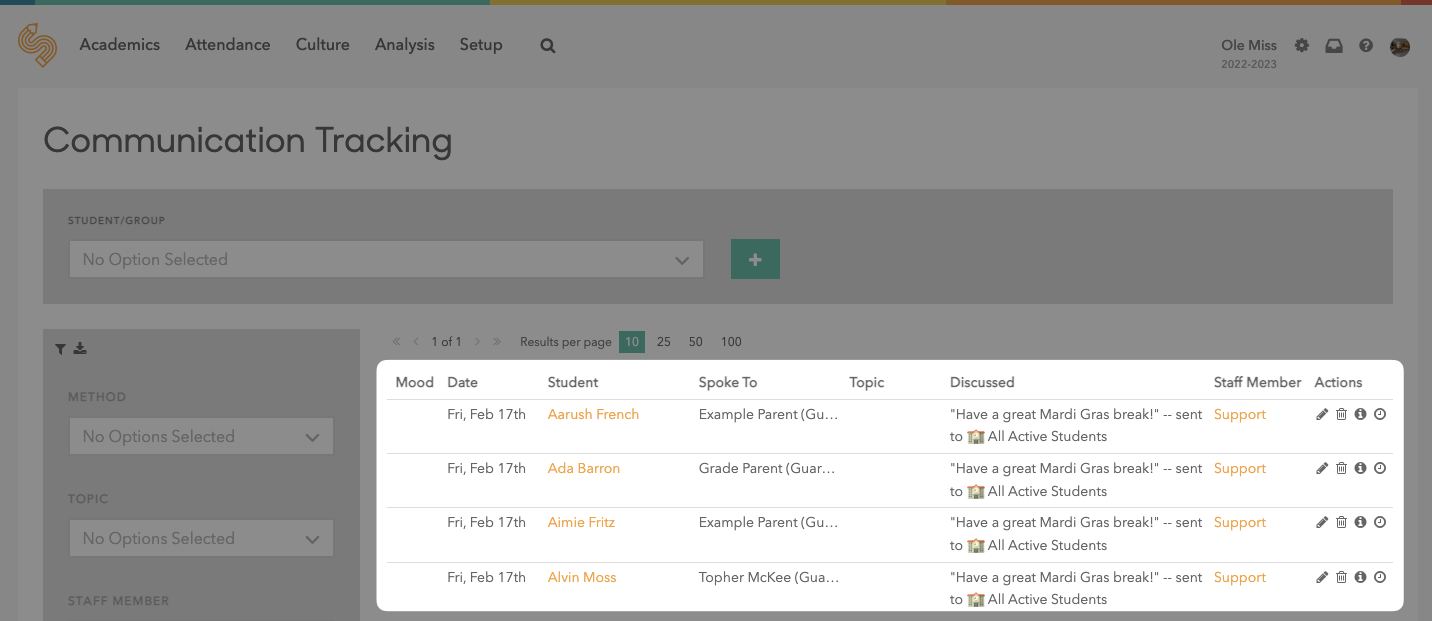Image resolution: width=1432 pixels, height=621 pixels.
Task: Open Aarush French student link
Action: 593,414
